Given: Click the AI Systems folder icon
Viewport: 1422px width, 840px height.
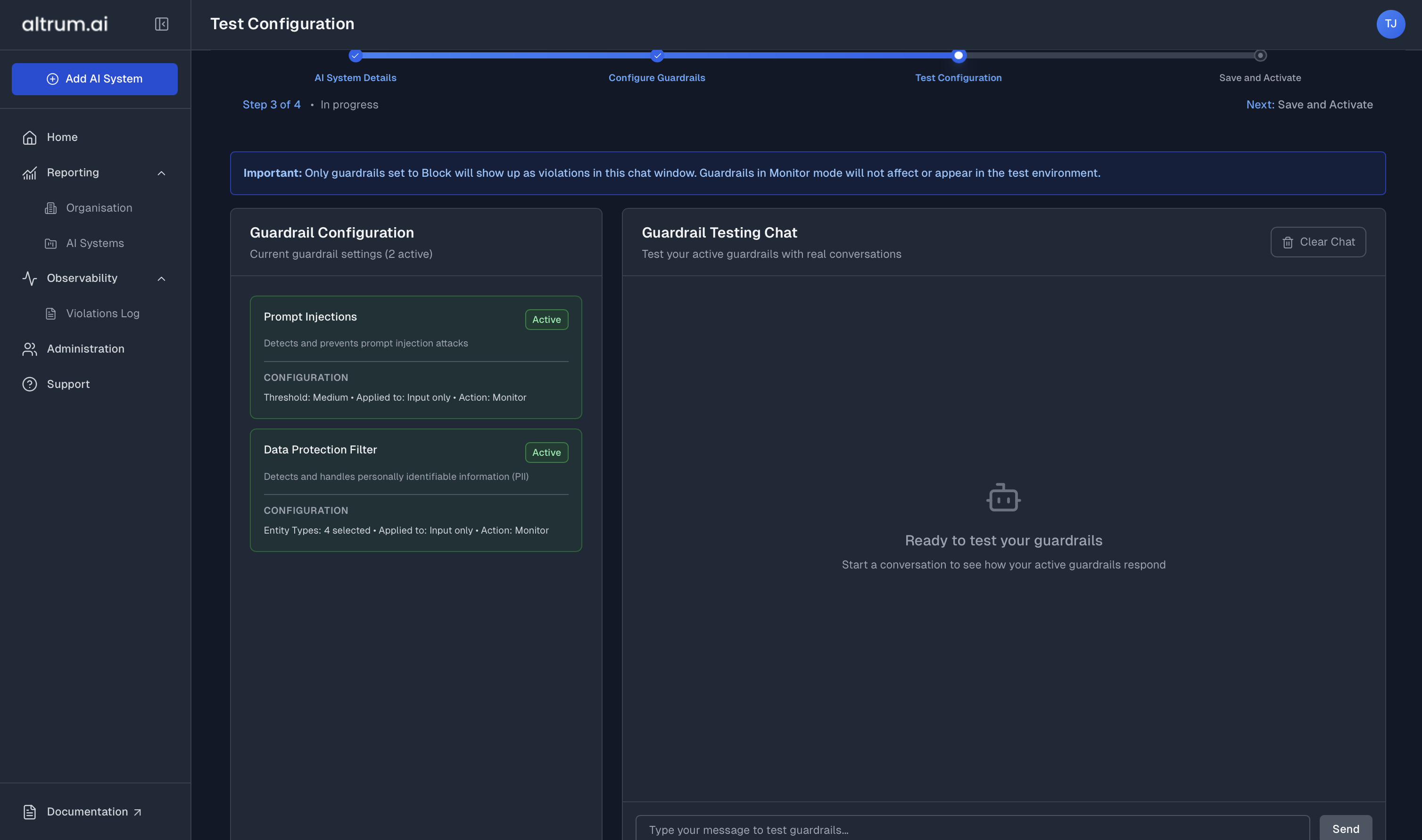Looking at the screenshot, I should point(51,243).
